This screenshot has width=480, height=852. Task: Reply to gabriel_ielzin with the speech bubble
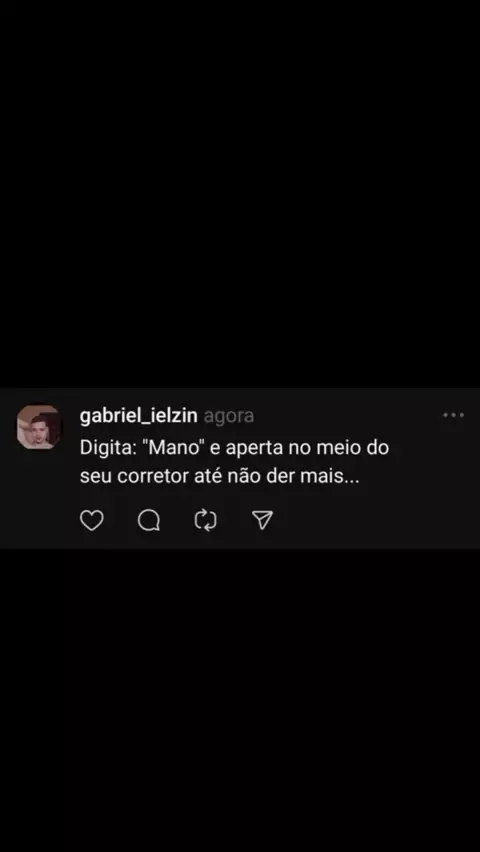149,521
